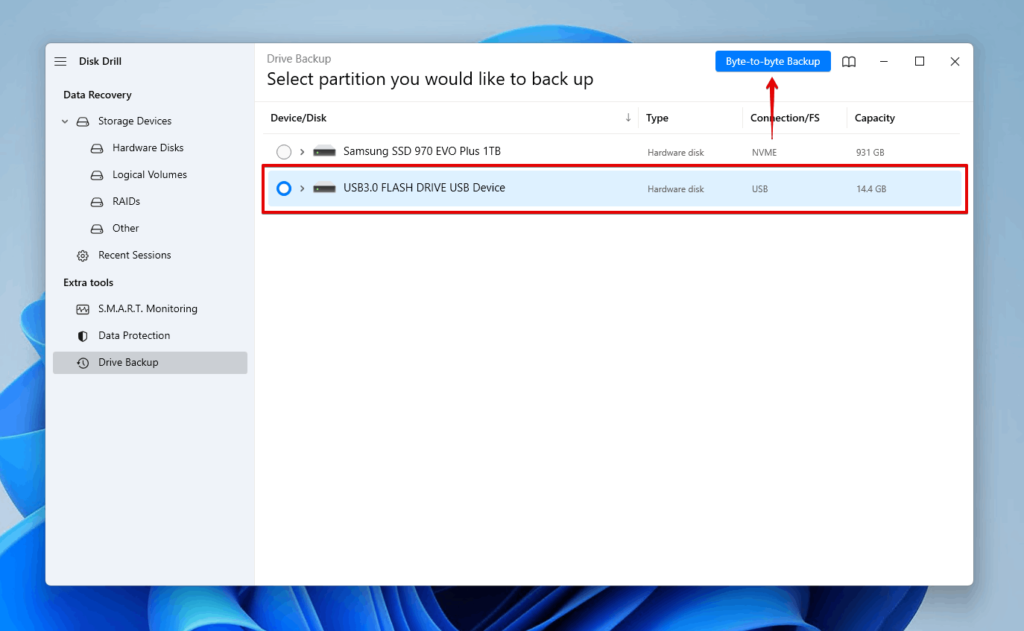Select Other under Storage Devices
1024x631 pixels.
[x=126, y=229]
